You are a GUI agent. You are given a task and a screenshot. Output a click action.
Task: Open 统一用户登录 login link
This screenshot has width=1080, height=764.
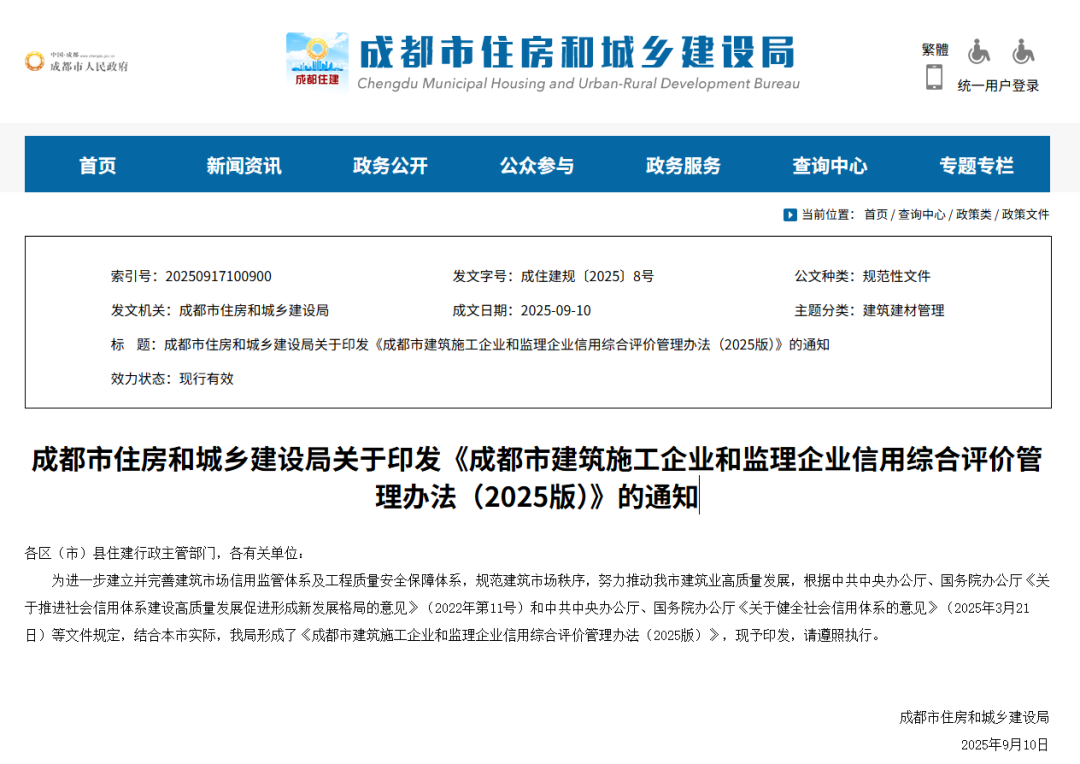[998, 86]
